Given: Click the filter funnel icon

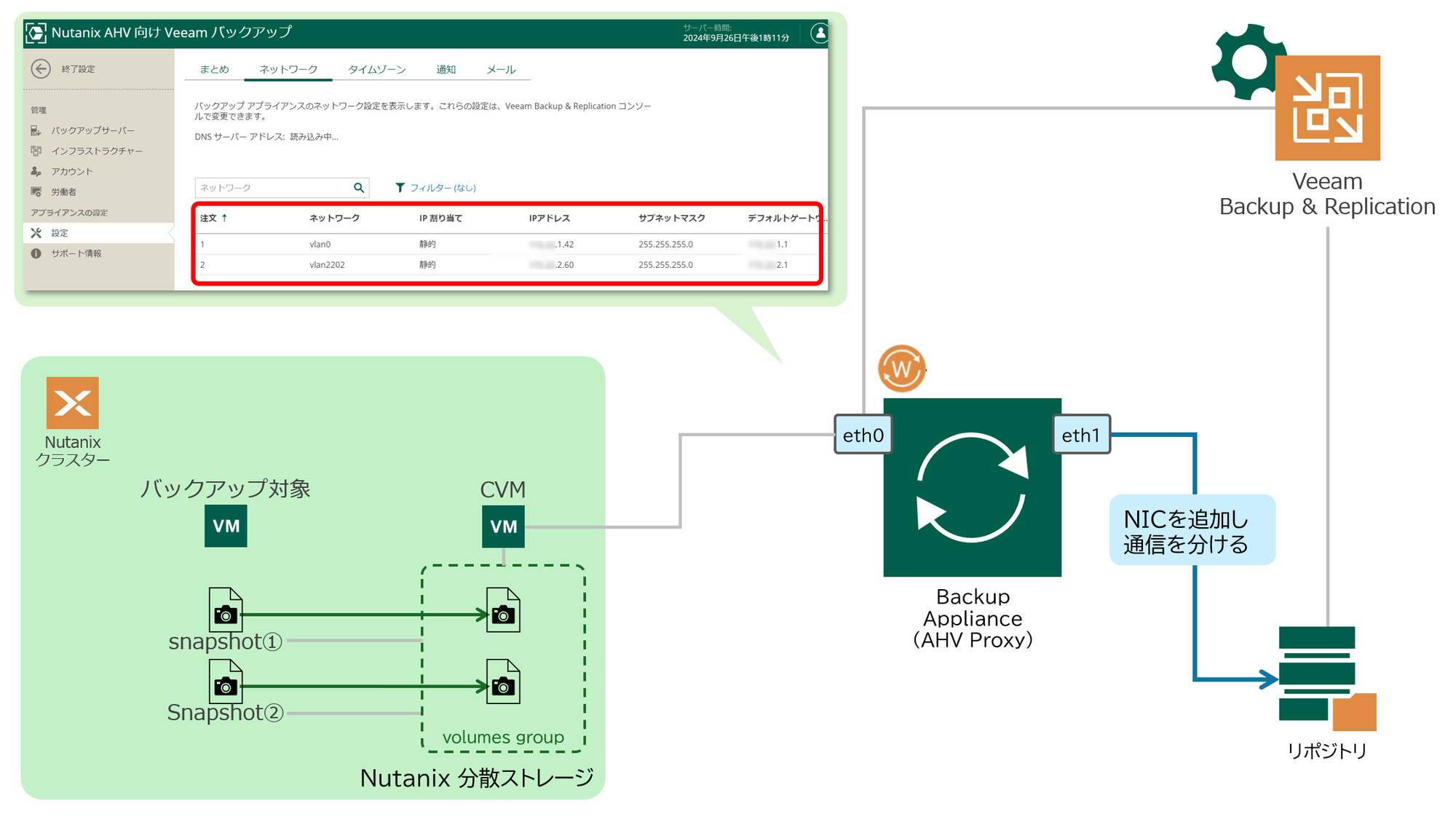Looking at the screenshot, I should click(x=400, y=188).
